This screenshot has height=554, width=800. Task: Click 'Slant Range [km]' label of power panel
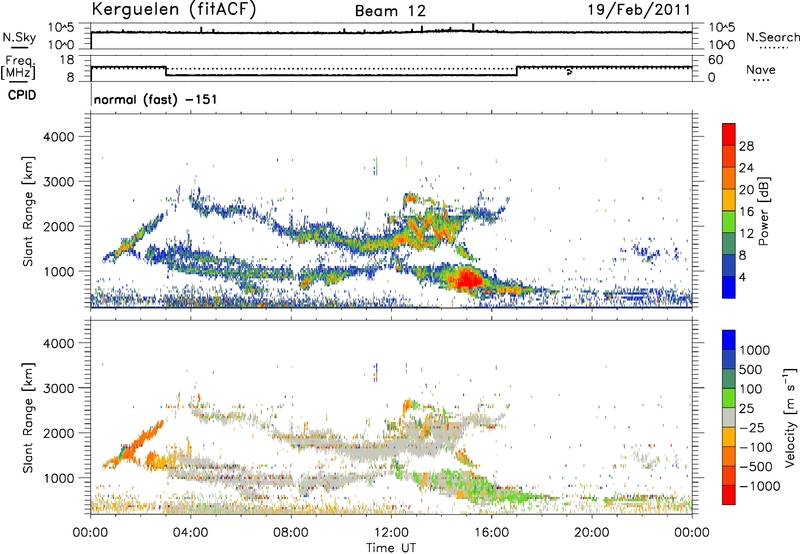click(x=28, y=211)
